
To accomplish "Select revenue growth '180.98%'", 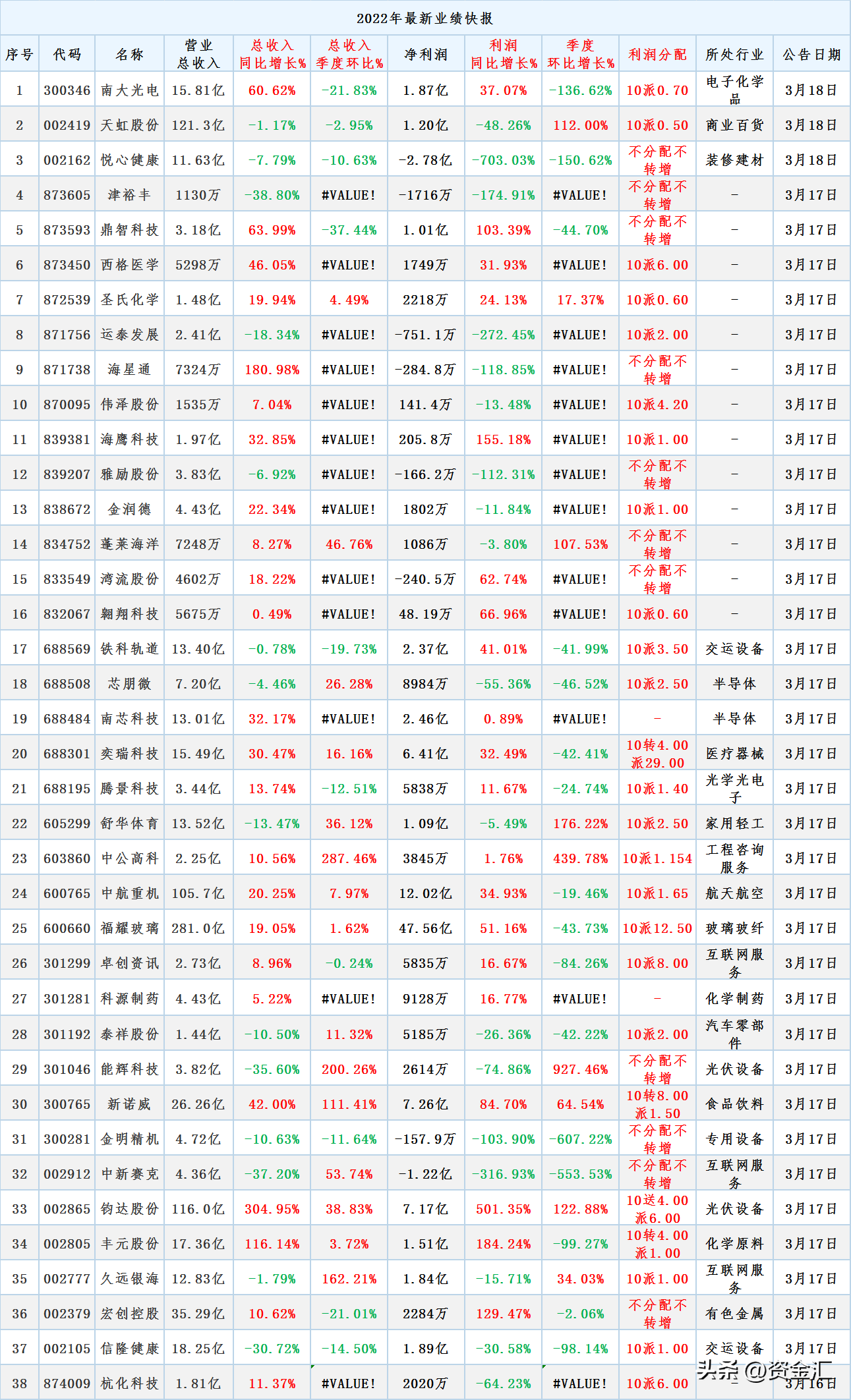I will [x=272, y=370].
